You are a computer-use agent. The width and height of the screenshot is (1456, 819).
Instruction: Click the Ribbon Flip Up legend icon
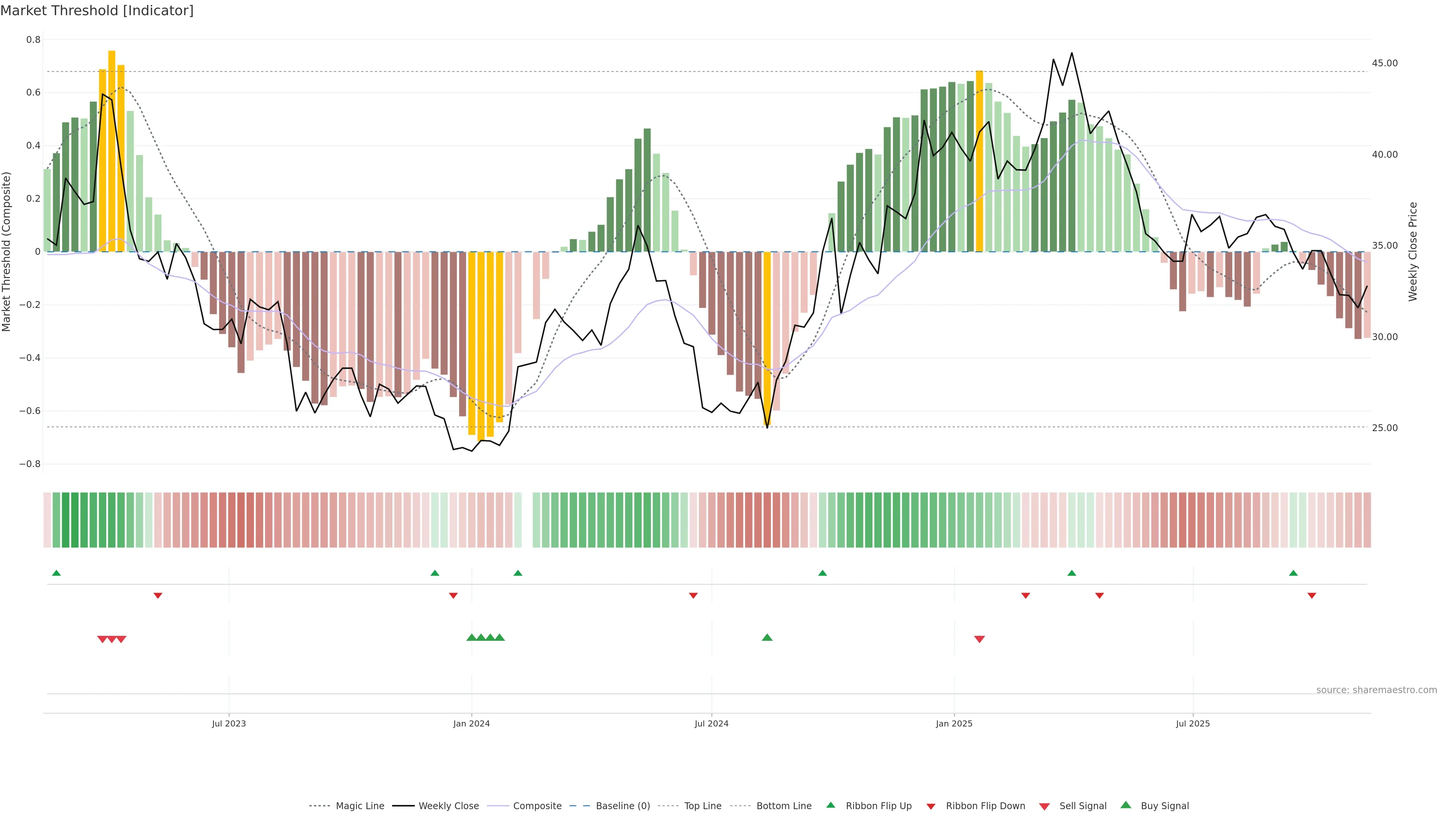click(830, 805)
